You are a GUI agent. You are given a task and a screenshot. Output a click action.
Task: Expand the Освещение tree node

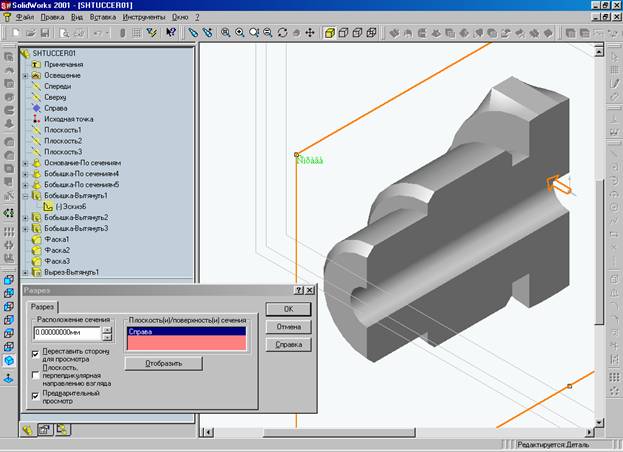point(25,75)
